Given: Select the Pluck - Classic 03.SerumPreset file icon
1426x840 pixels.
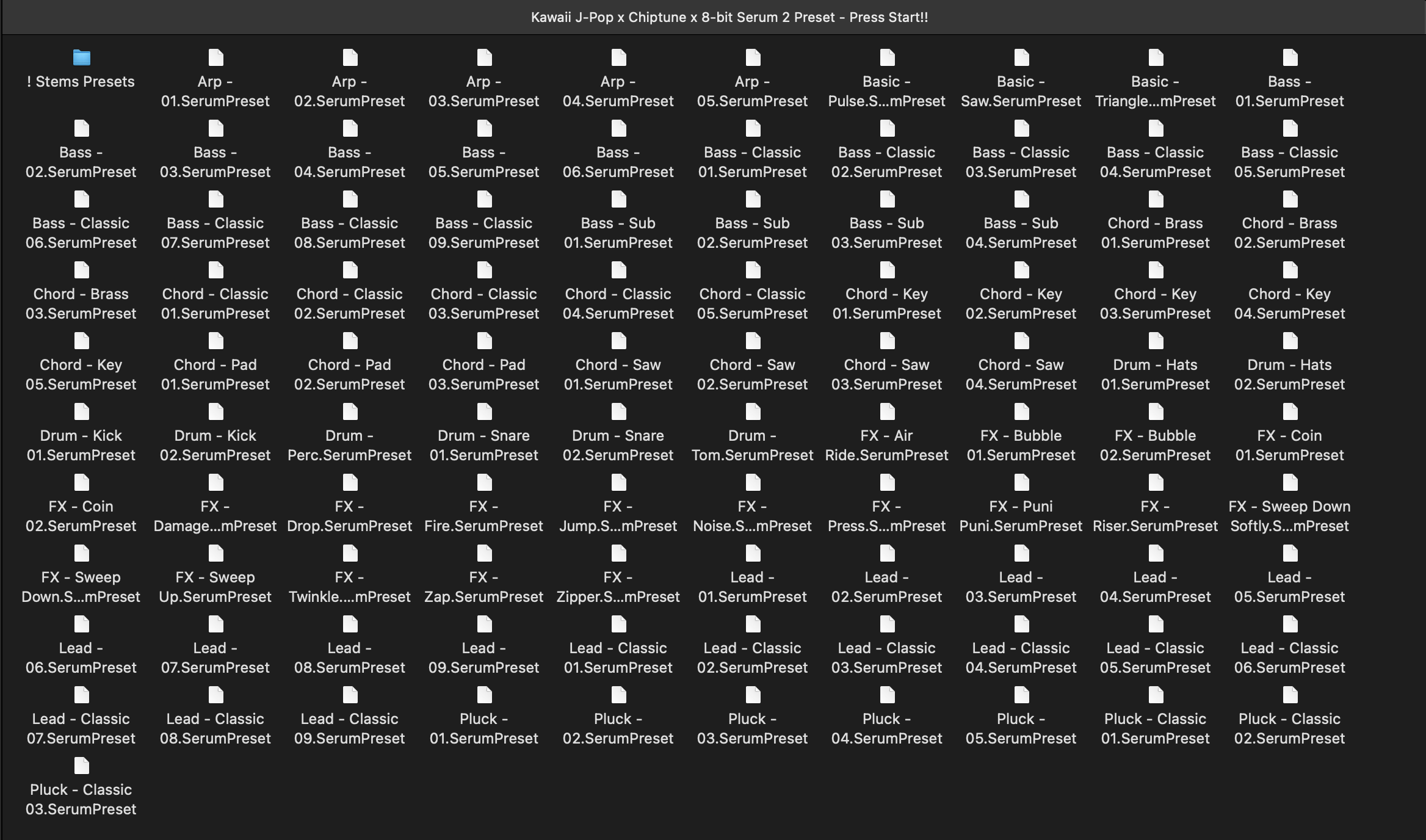Looking at the screenshot, I should (81, 766).
